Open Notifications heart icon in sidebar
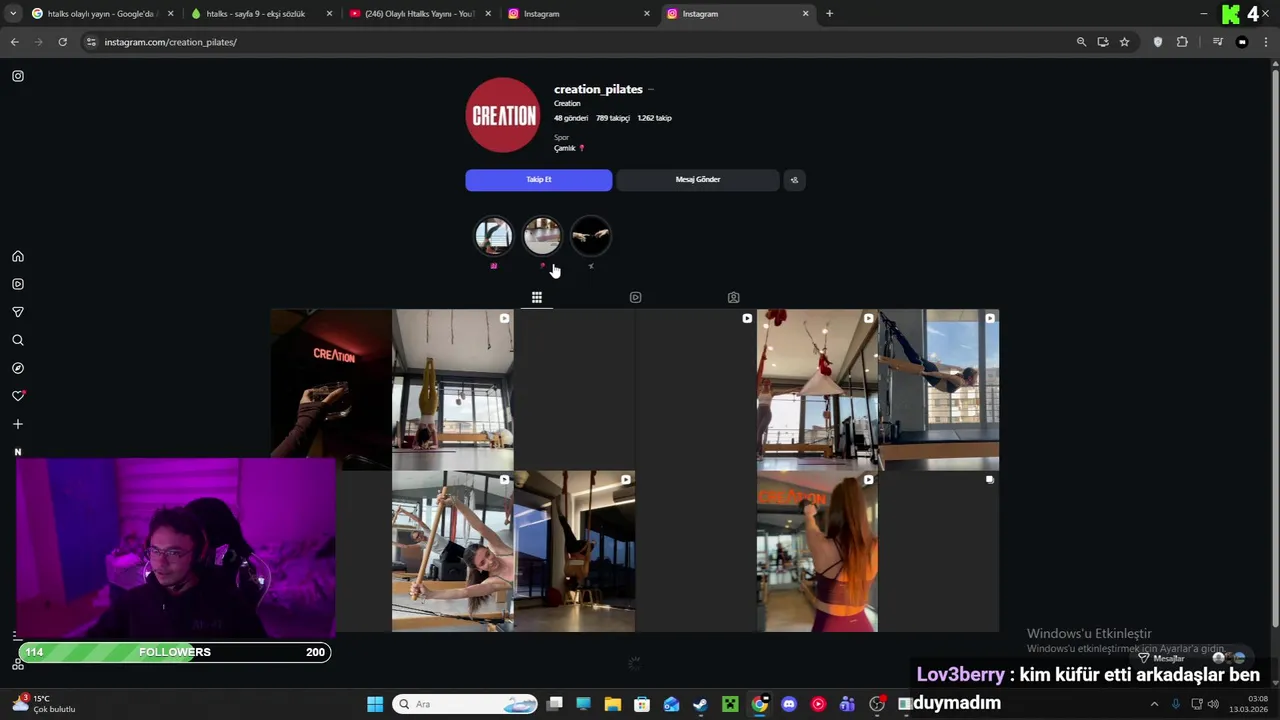Screen dimensions: 1280x720 point(18,396)
